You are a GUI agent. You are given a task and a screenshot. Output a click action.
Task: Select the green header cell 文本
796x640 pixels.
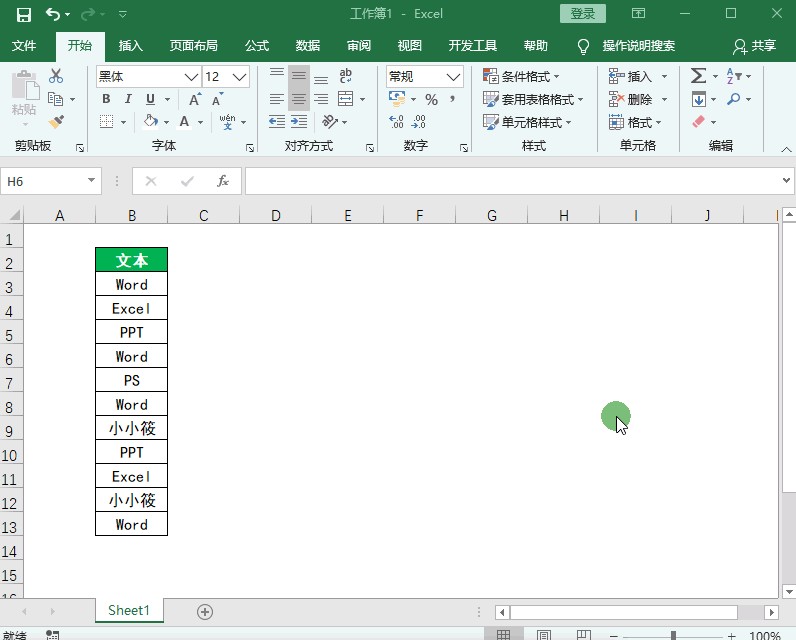click(x=131, y=260)
